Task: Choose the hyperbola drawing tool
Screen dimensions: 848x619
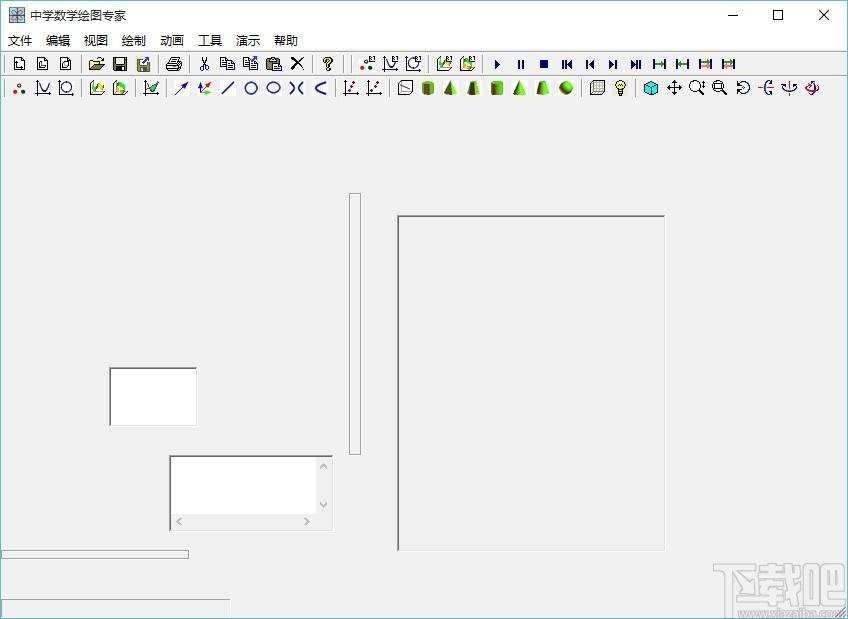Action: point(296,88)
